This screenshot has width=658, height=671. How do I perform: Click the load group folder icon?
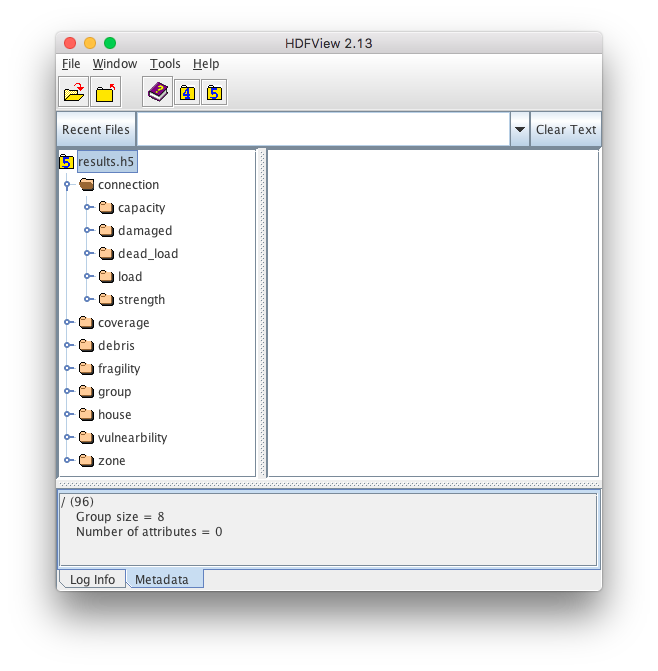coord(106,276)
